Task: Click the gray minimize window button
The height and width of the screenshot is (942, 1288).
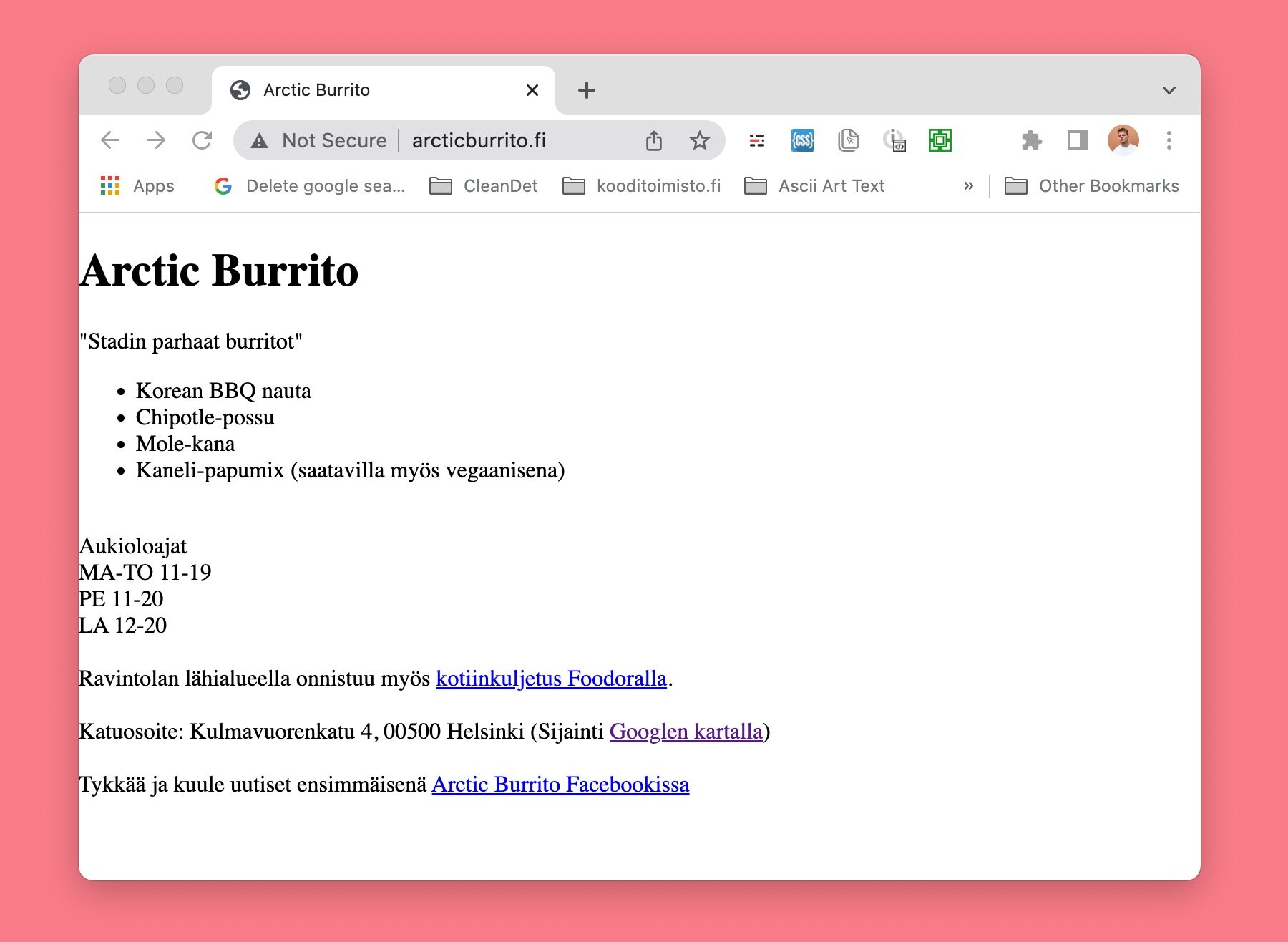Action: [146, 85]
